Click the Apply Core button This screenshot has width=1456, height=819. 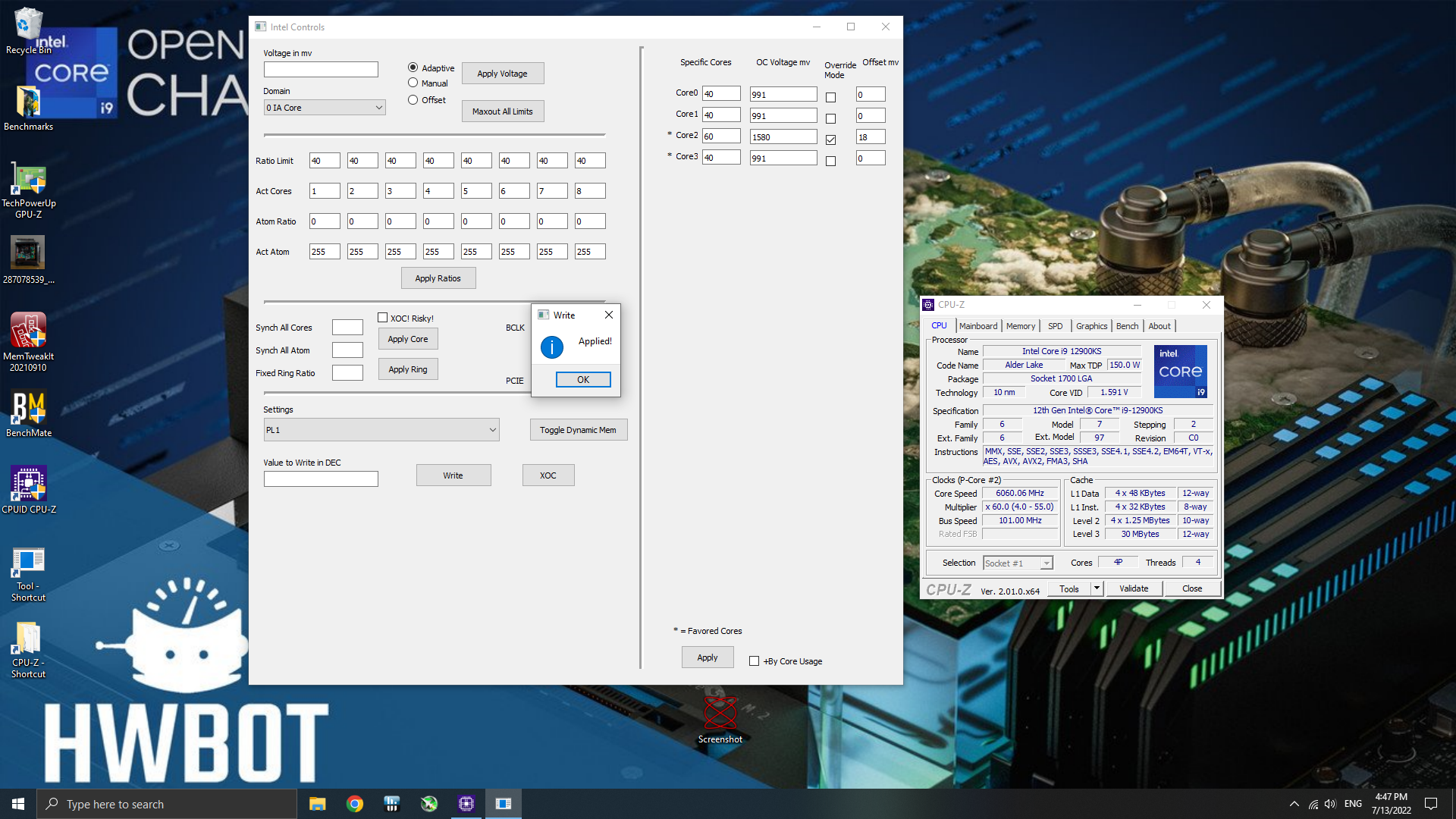[x=408, y=339]
